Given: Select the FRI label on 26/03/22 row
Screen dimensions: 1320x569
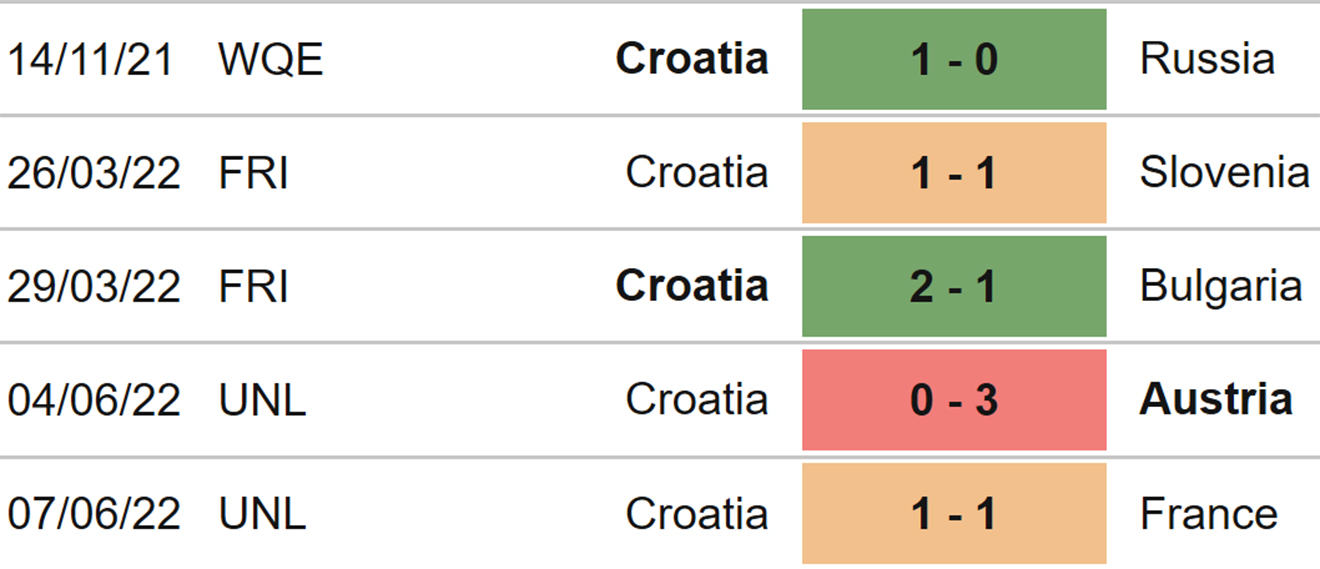Looking at the screenshot, I should [x=254, y=174].
